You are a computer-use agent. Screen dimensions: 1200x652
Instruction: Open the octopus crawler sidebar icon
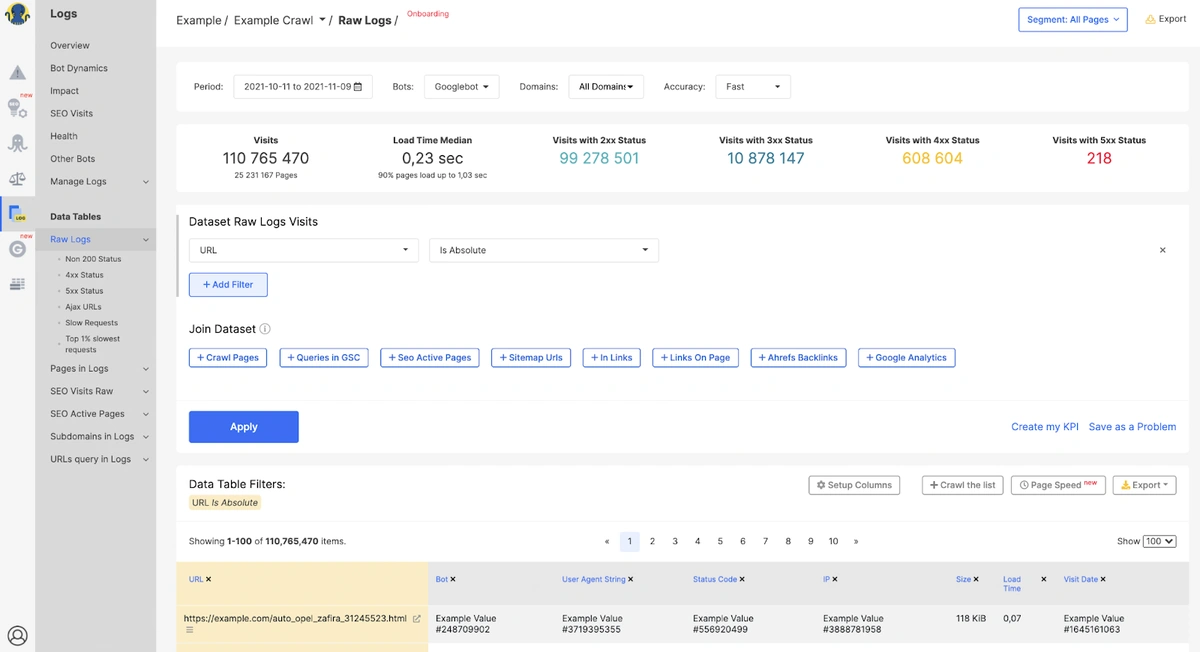click(x=17, y=143)
